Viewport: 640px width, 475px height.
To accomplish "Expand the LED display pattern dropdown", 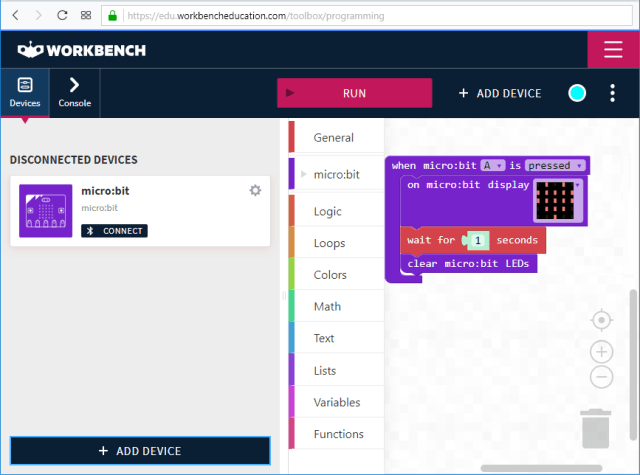I will coord(577,186).
